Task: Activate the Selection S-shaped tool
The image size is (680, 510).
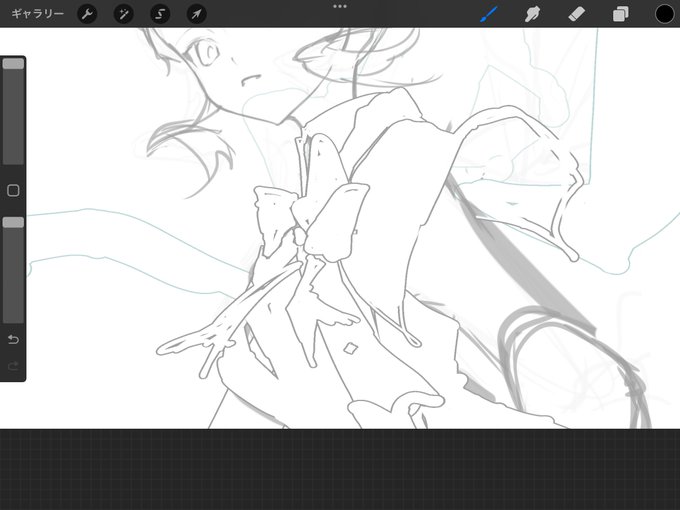Action: (x=160, y=14)
